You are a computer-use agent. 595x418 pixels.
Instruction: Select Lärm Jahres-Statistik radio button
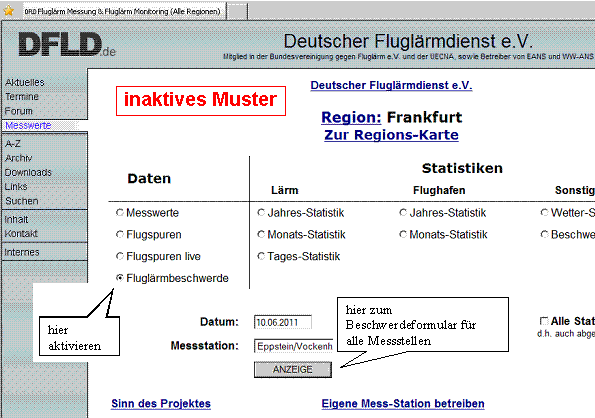pyautogui.click(x=261, y=213)
